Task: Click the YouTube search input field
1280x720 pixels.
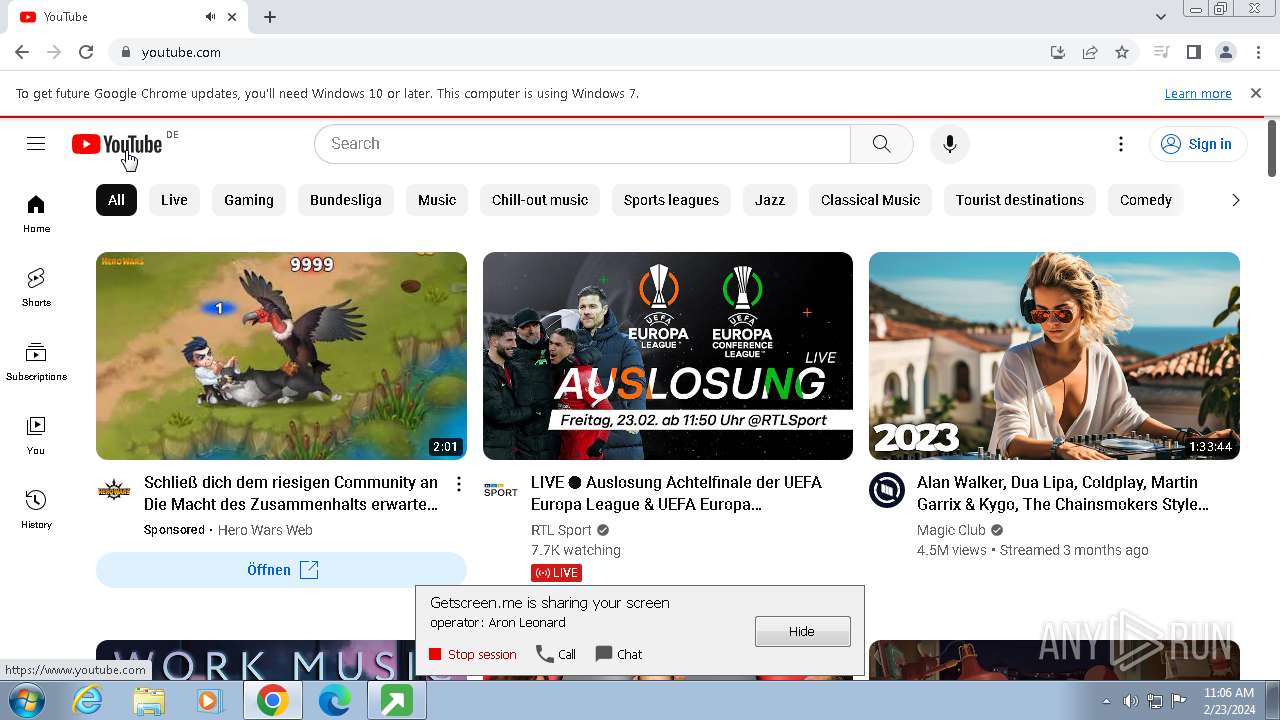Action: [583, 144]
